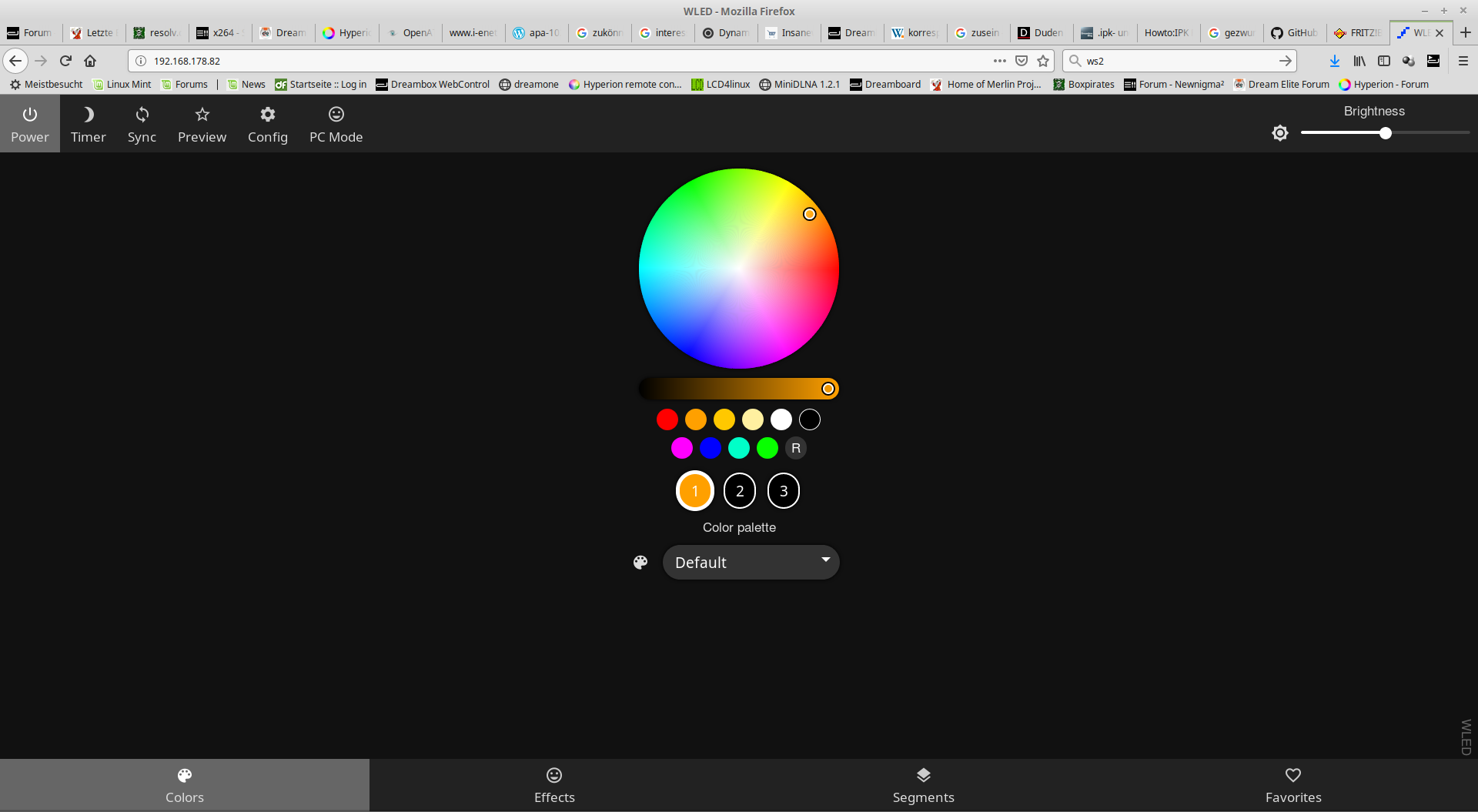Select color slot 2

(739, 491)
